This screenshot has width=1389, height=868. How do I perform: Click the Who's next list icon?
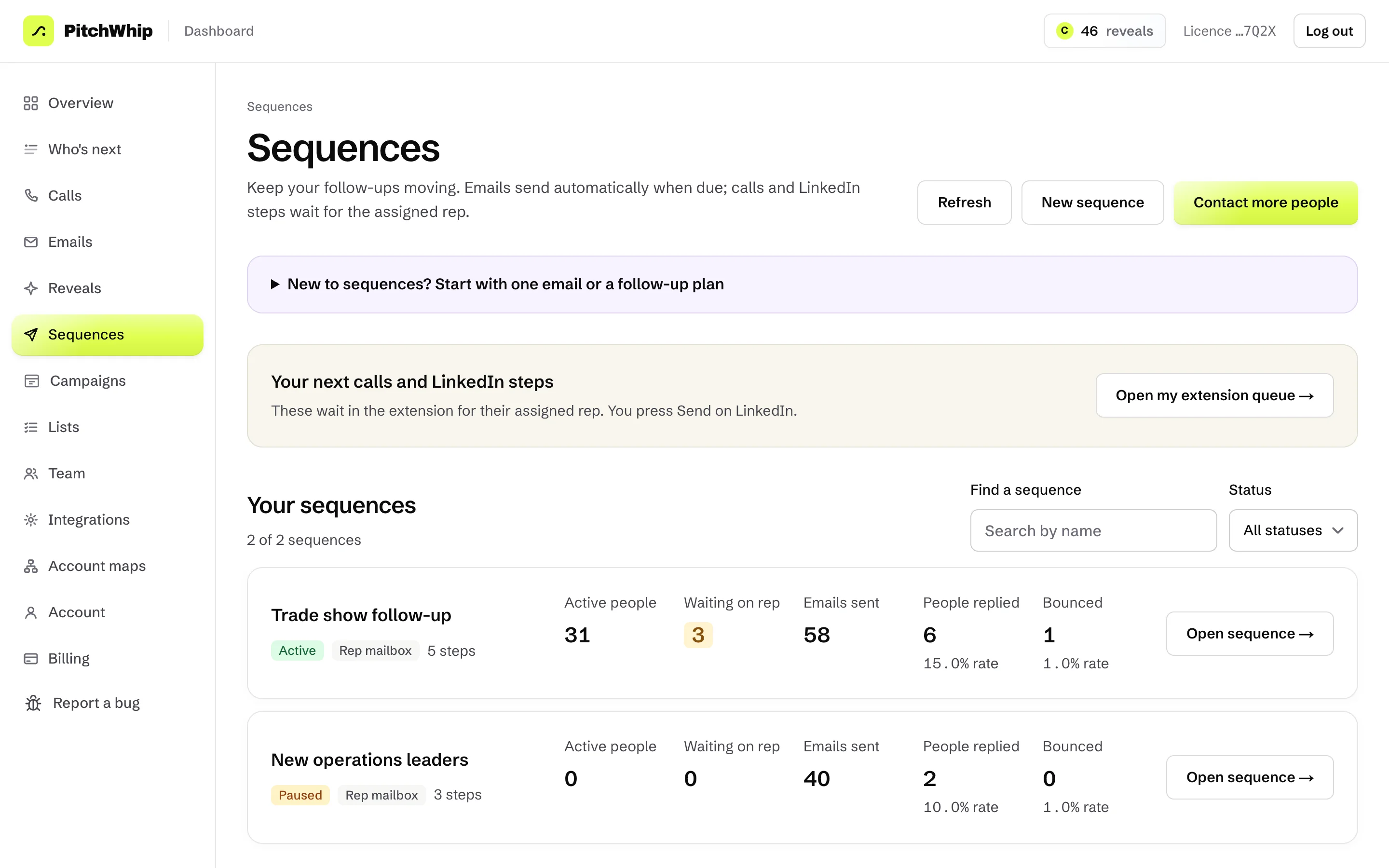click(31, 149)
